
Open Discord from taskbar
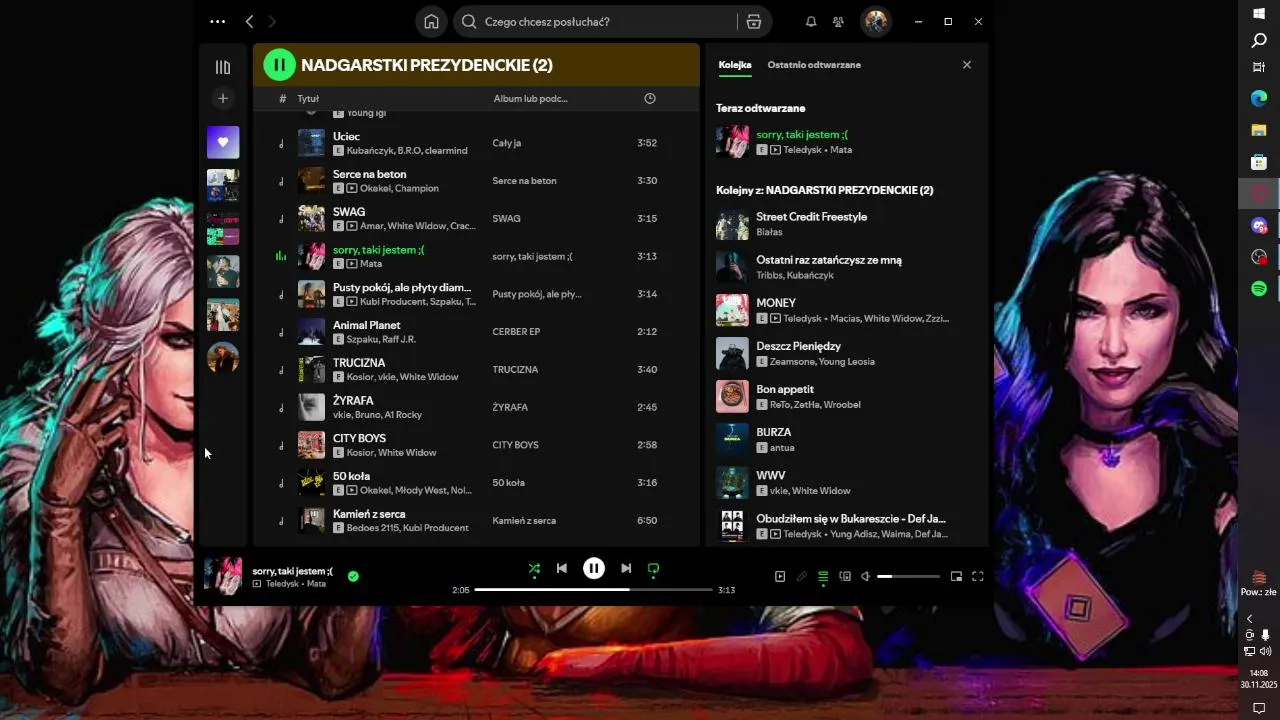tap(1259, 226)
